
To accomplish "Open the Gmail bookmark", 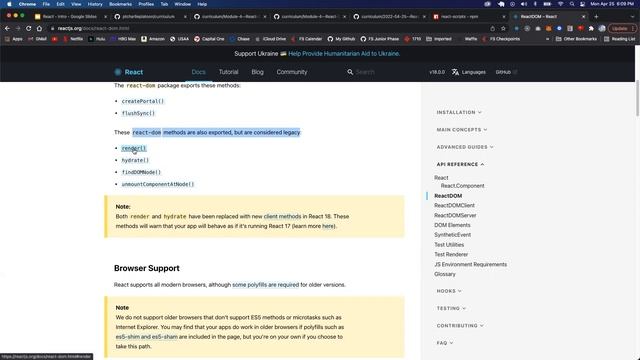I will [37, 39].
